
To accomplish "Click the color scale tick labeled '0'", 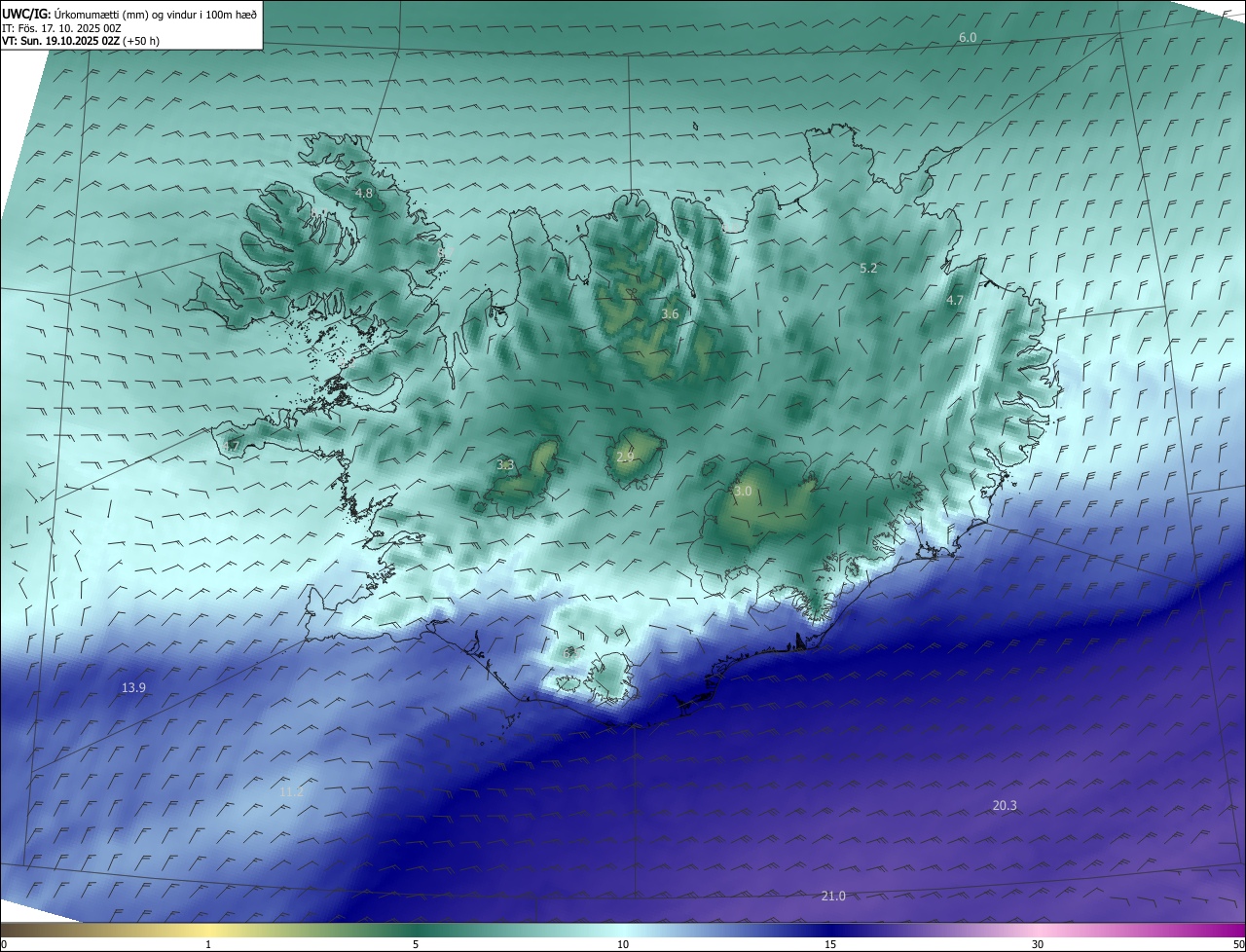I will pos(4,944).
